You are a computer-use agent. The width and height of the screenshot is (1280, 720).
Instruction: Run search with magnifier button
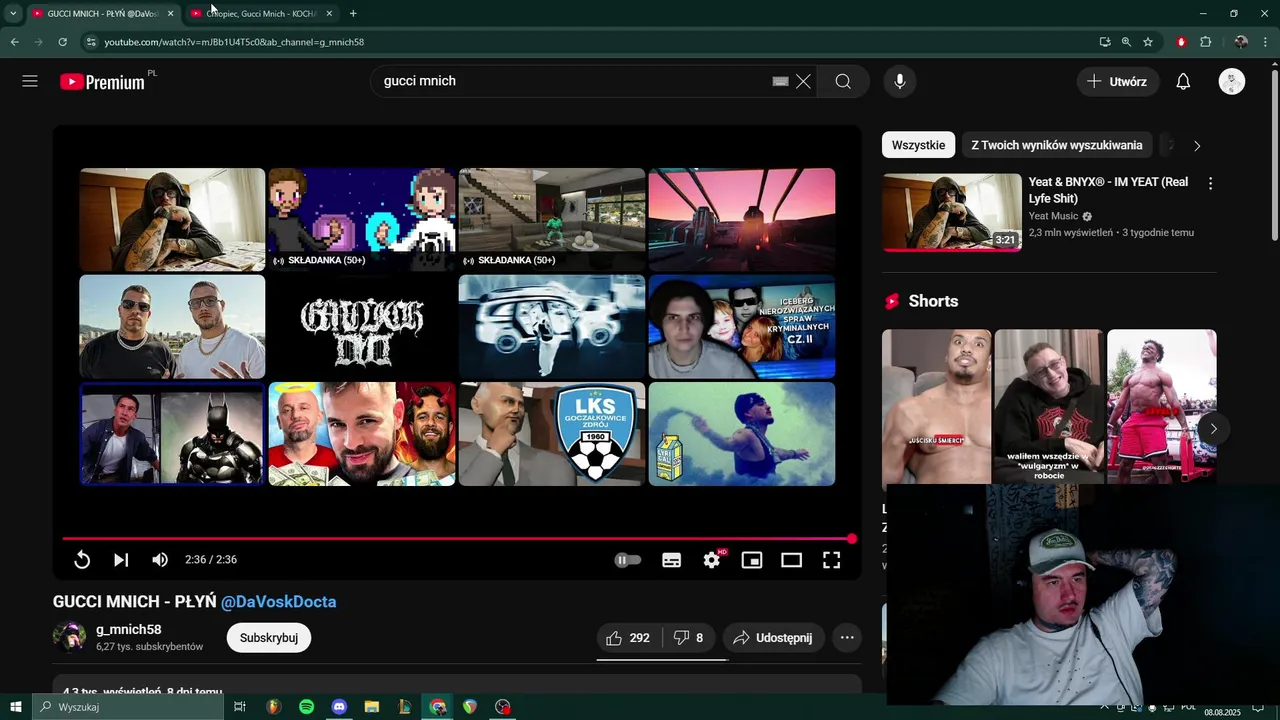point(843,81)
